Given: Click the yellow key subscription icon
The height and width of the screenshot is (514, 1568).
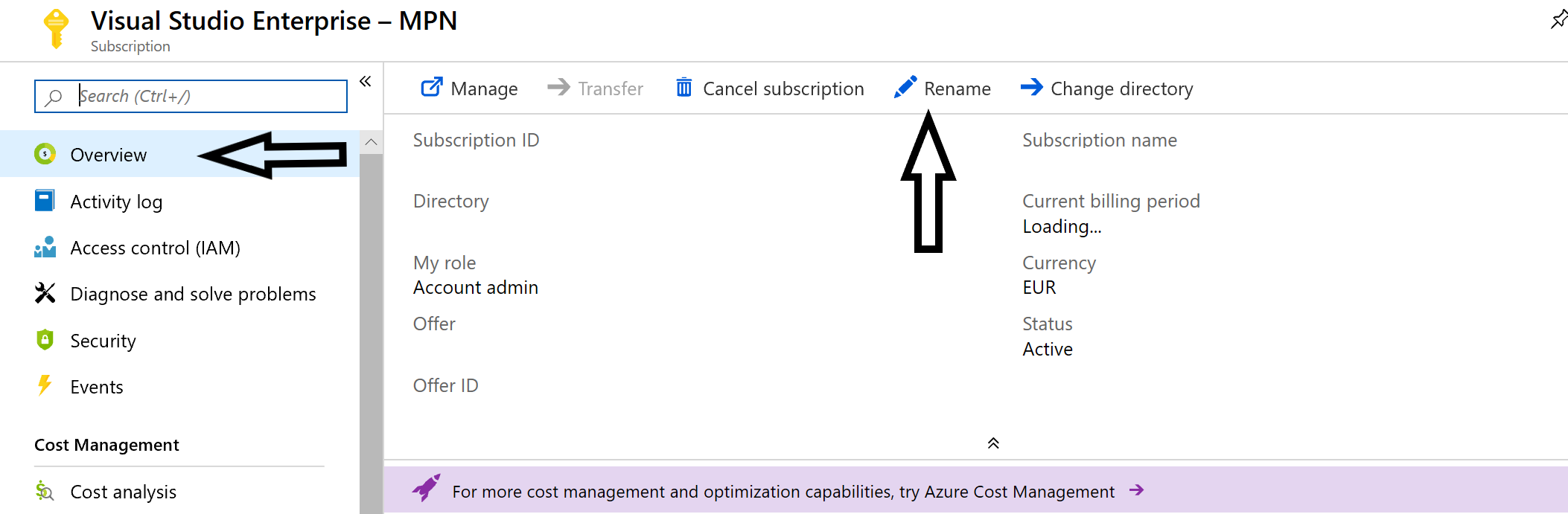Looking at the screenshot, I should pos(56,28).
